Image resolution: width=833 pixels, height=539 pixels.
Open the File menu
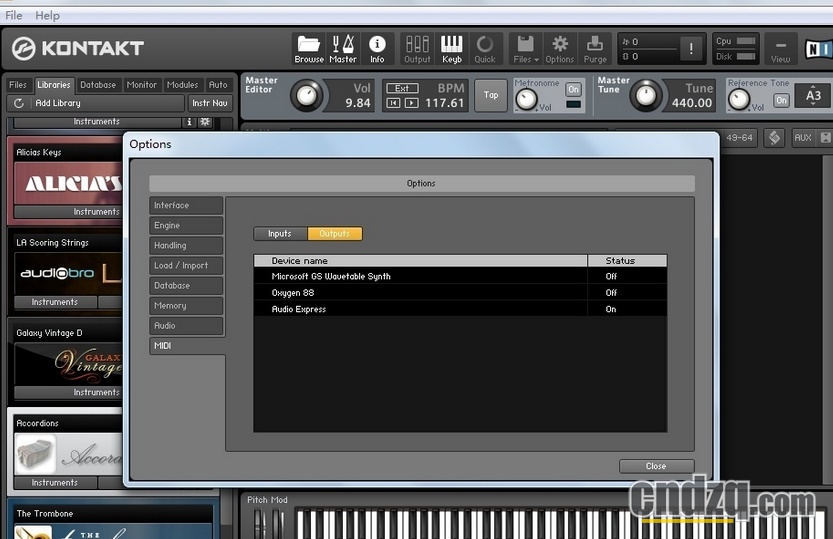(x=14, y=15)
